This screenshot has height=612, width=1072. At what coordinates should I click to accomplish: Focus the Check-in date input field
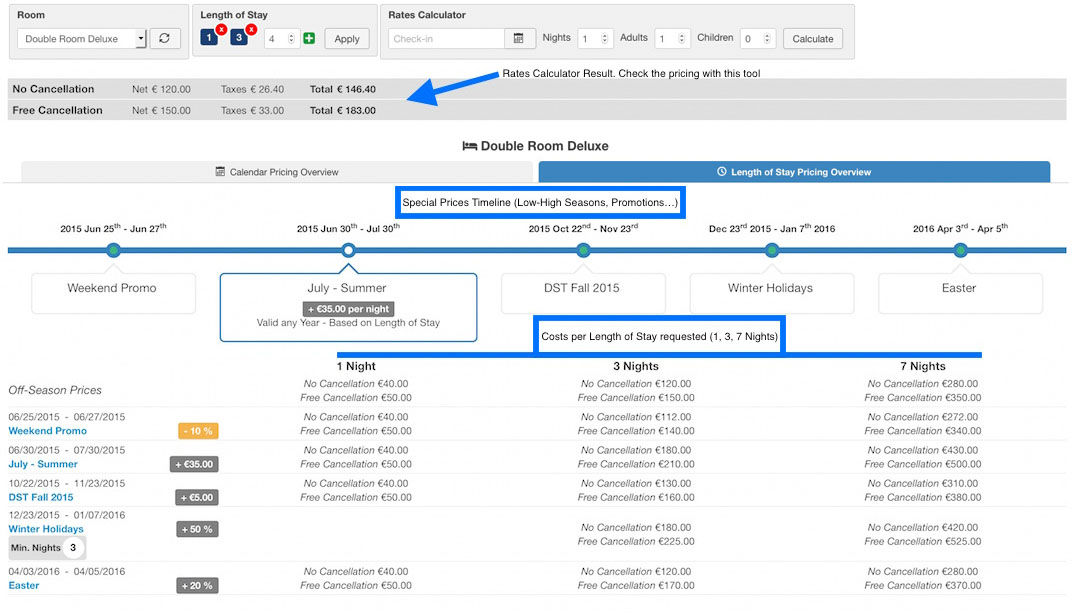(x=446, y=39)
